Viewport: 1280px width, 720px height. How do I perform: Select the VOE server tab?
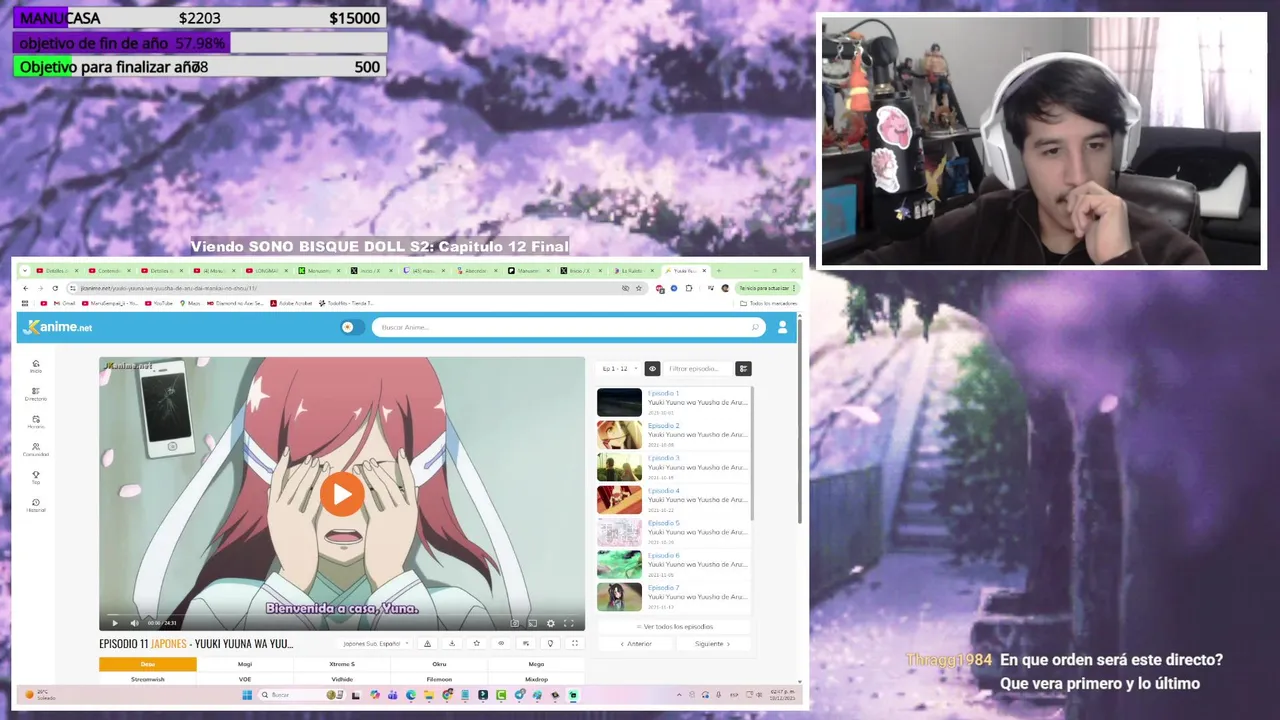[245, 679]
